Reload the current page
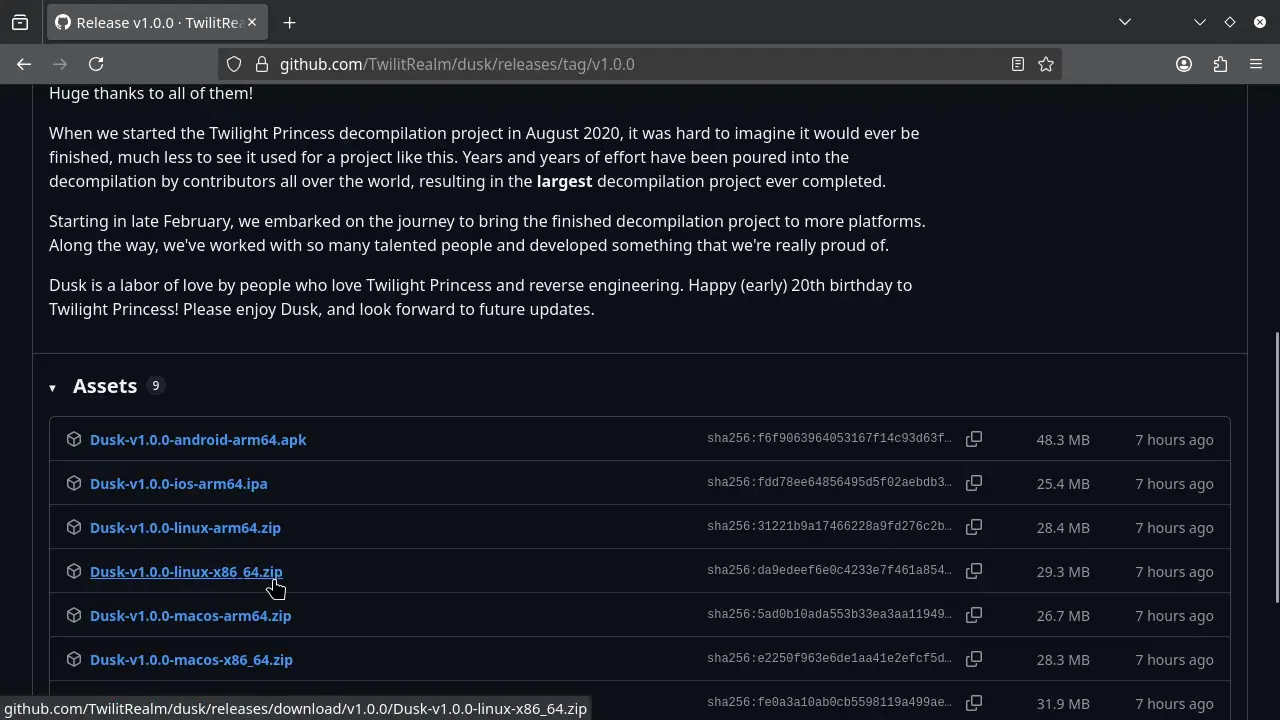The height and width of the screenshot is (720, 1280). pos(96,64)
